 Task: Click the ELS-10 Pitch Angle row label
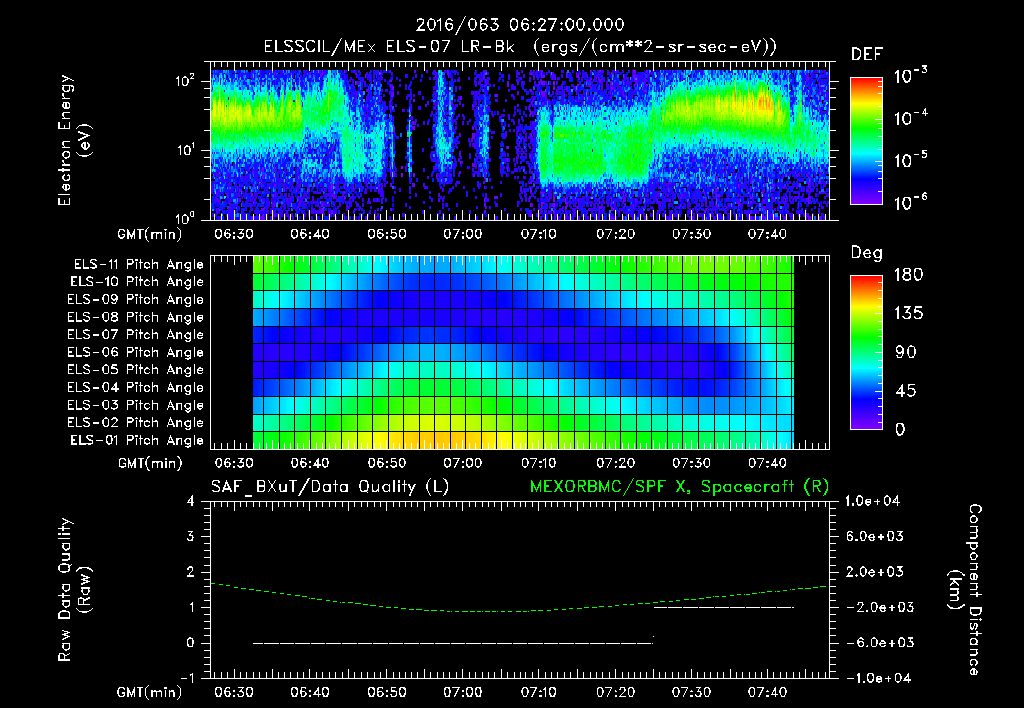tap(137, 282)
